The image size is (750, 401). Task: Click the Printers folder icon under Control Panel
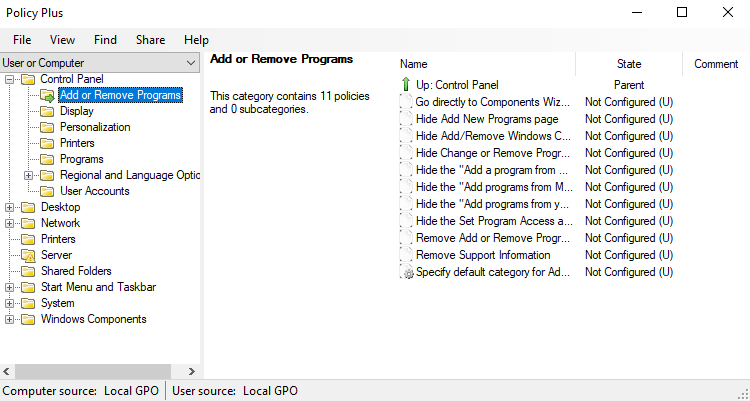point(47,143)
